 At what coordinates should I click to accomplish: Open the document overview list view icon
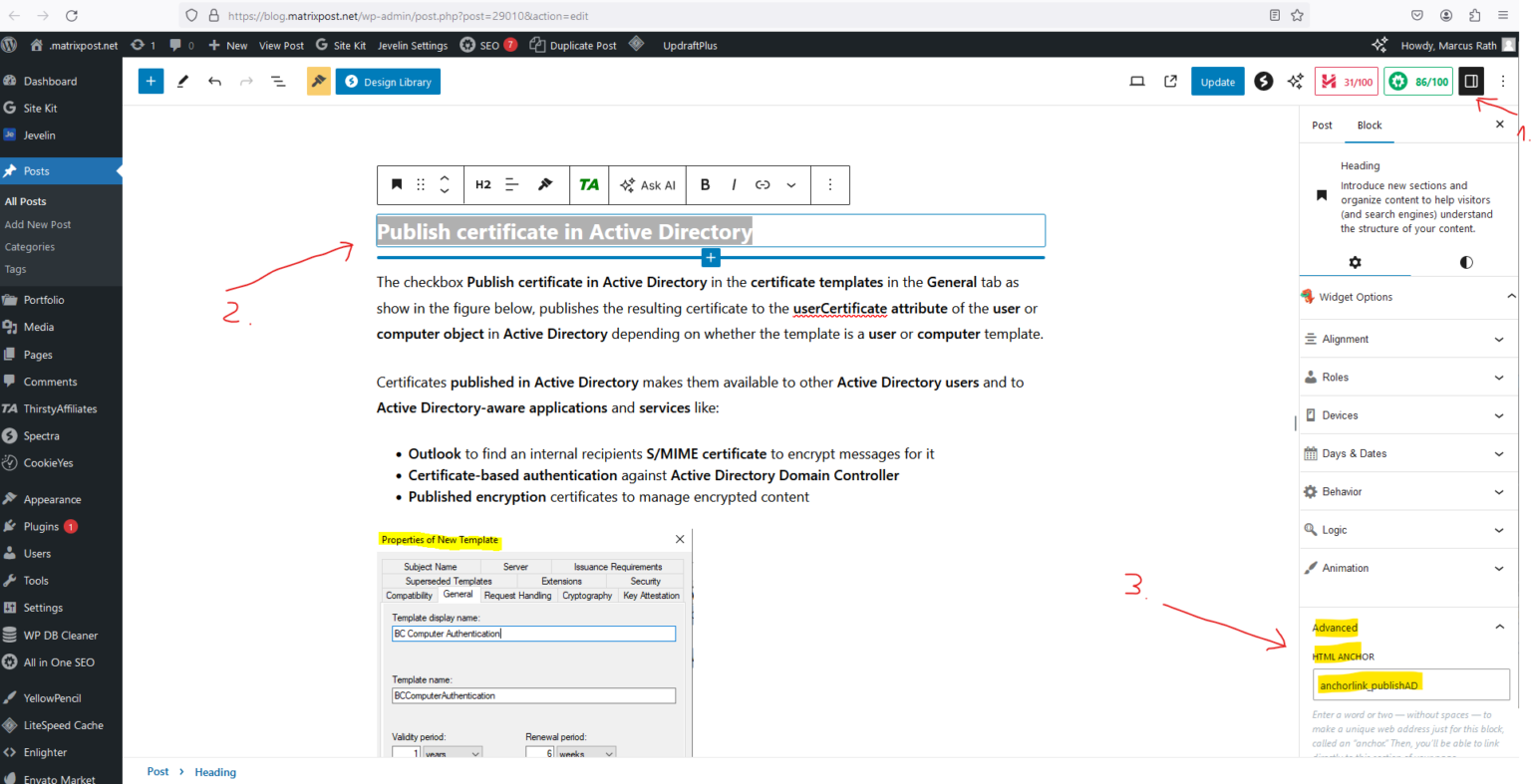(278, 81)
